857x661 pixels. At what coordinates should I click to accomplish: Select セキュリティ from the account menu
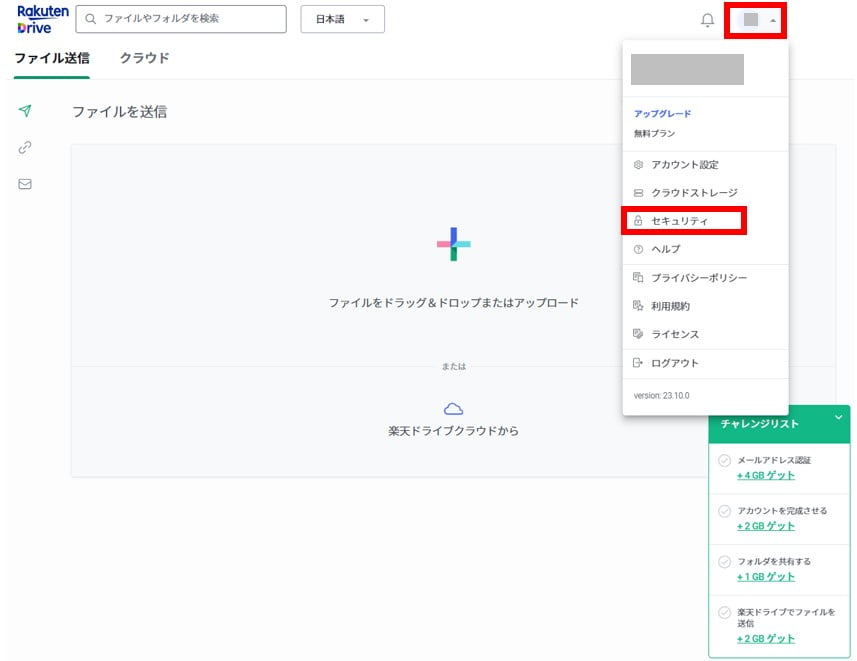coord(679,220)
